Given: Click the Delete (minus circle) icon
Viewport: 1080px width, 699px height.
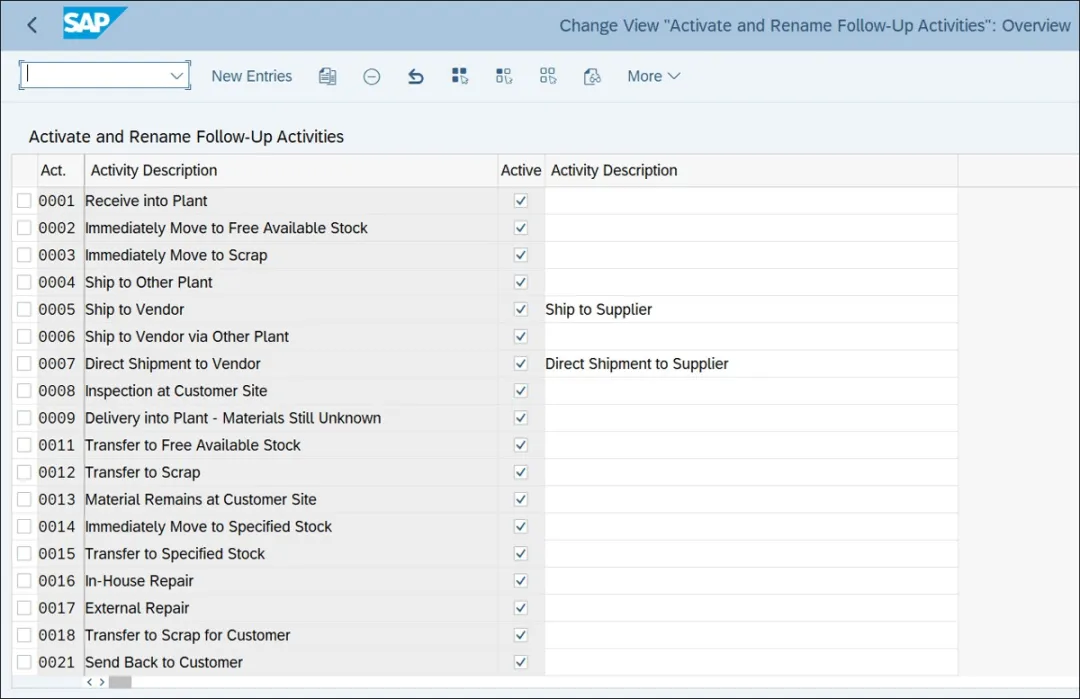Looking at the screenshot, I should coord(371,76).
